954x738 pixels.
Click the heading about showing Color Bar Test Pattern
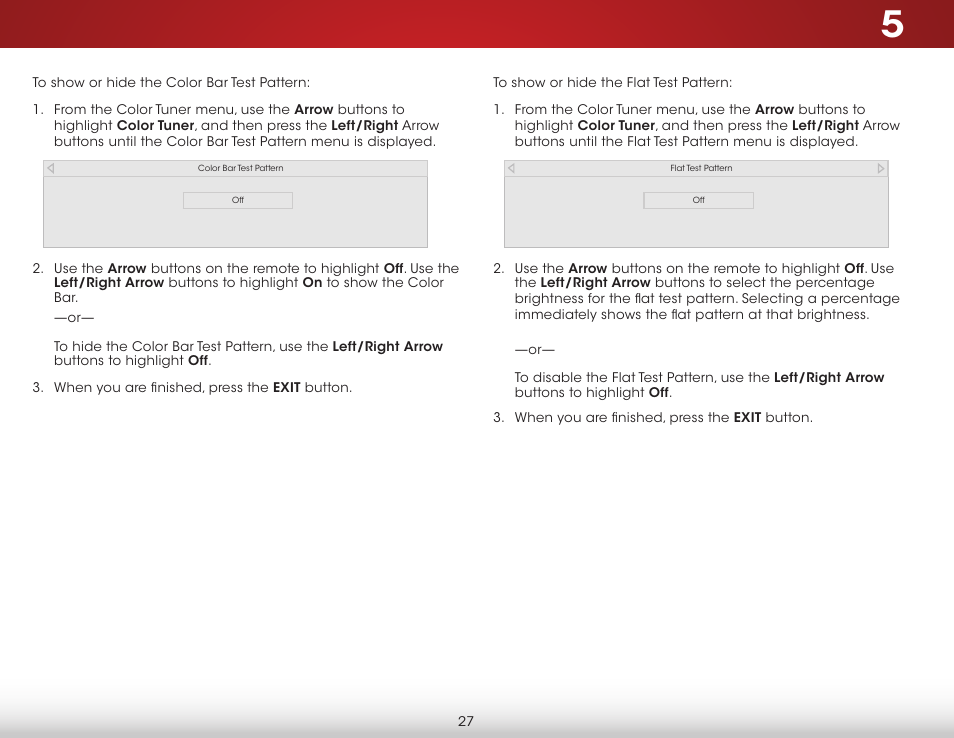171,82
